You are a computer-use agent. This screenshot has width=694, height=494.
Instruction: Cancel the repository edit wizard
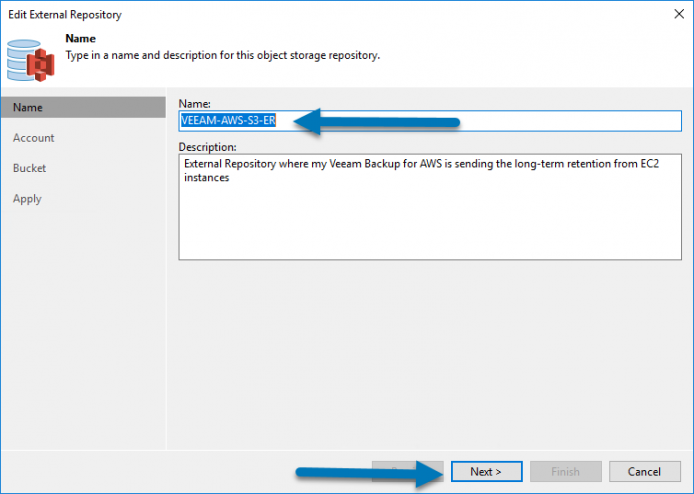pyautogui.click(x=644, y=471)
